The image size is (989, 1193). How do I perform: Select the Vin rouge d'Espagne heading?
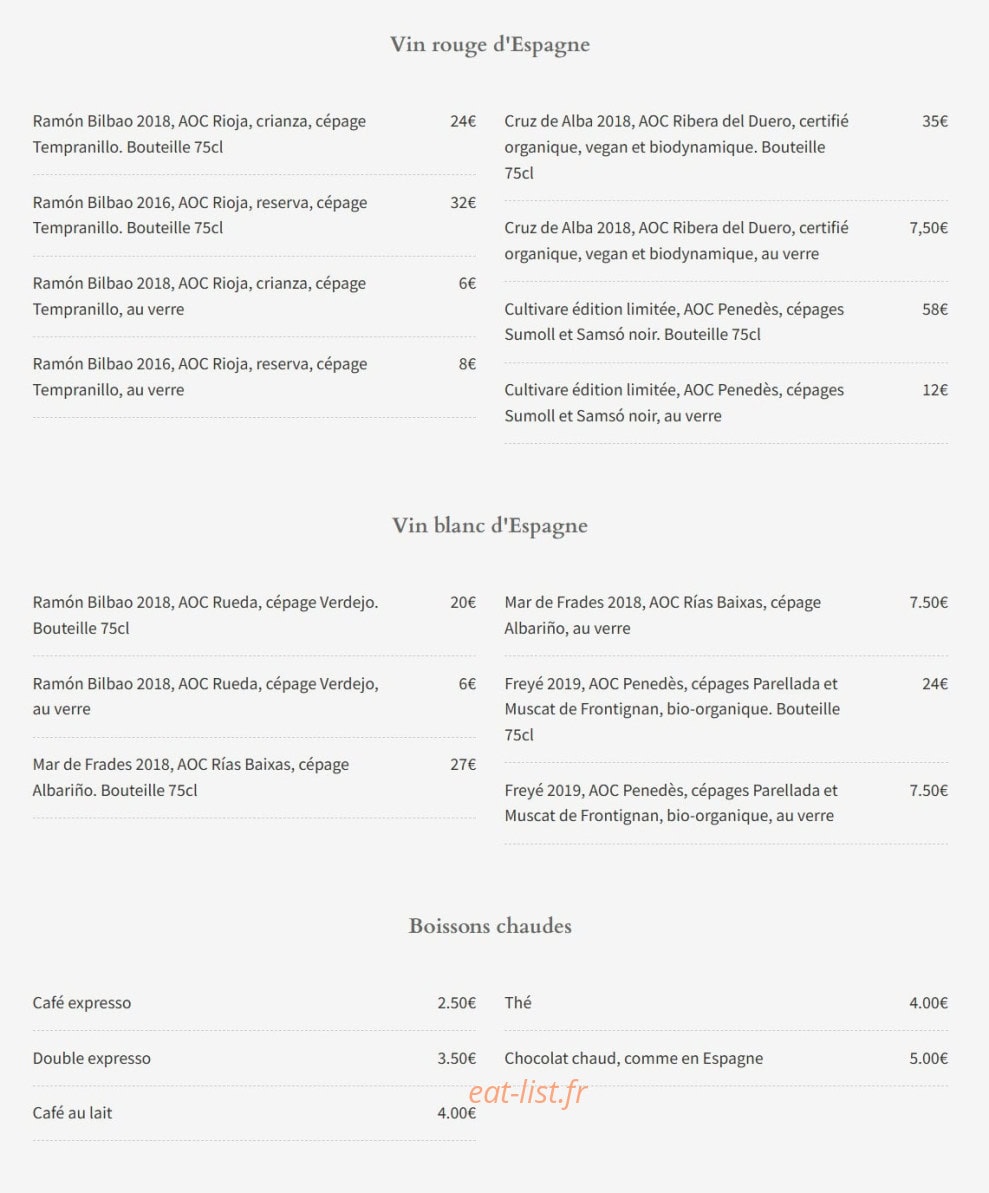point(490,45)
